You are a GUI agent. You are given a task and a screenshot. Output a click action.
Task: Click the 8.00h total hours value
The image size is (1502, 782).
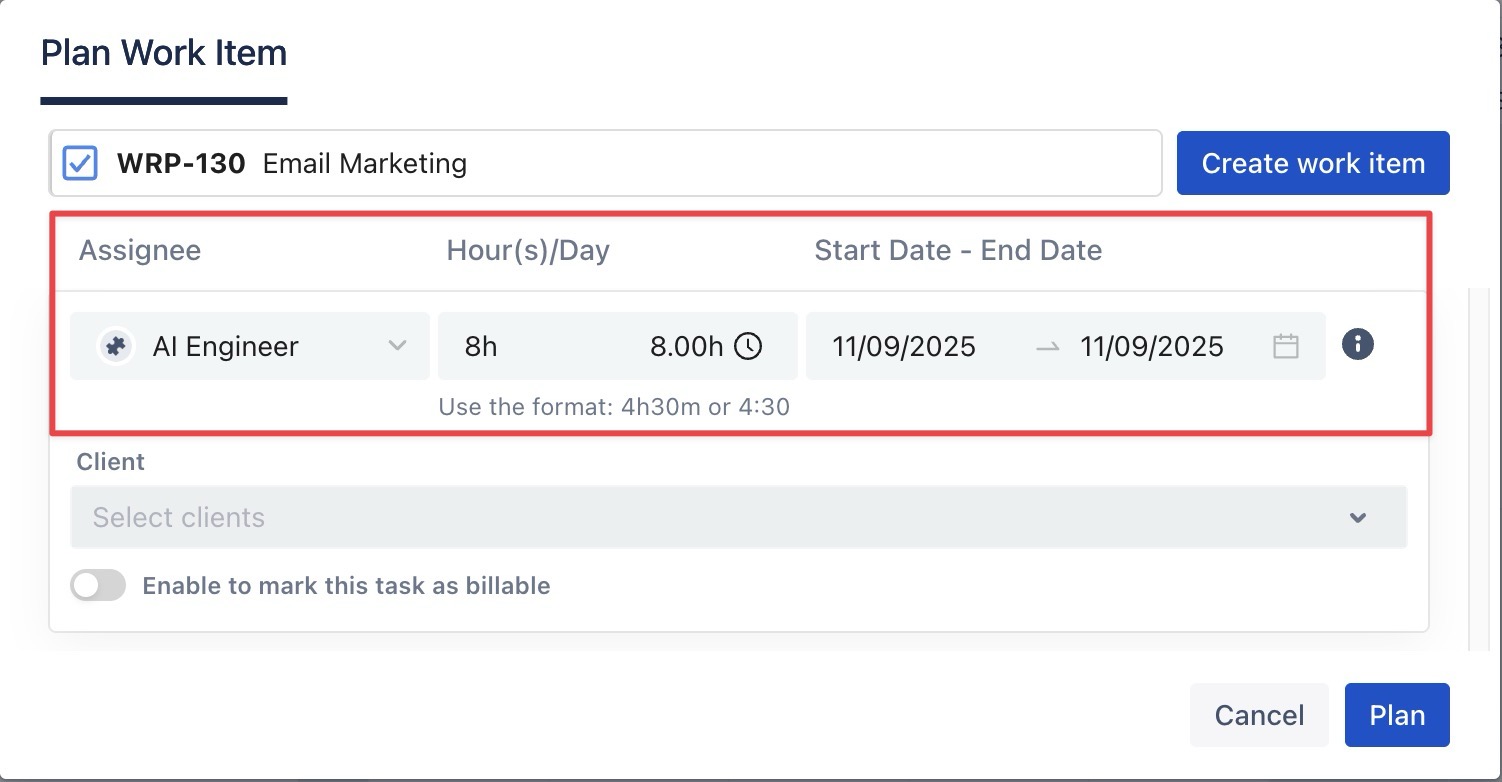686,346
